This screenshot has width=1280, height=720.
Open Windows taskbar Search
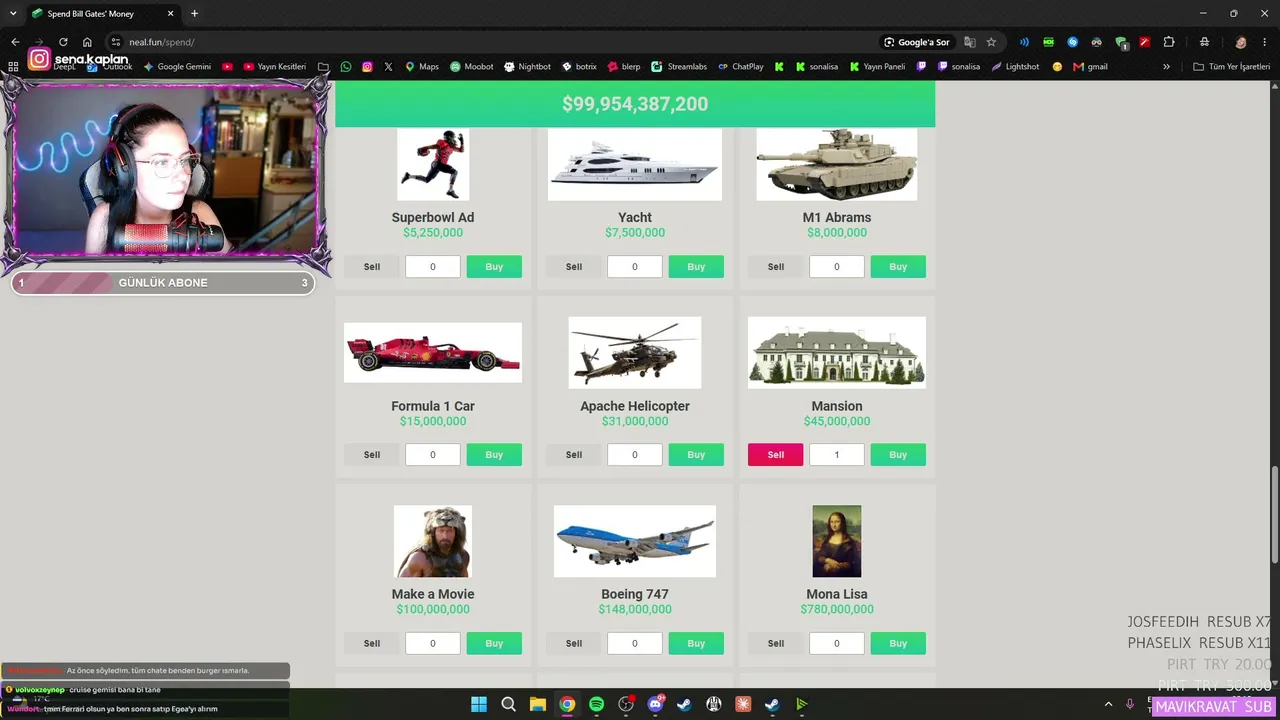click(x=508, y=704)
